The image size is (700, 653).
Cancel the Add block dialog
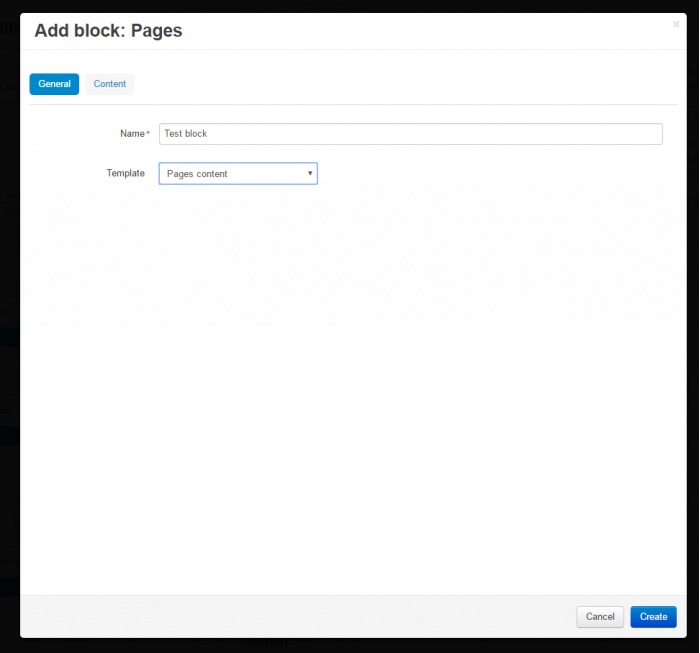pyautogui.click(x=600, y=616)
